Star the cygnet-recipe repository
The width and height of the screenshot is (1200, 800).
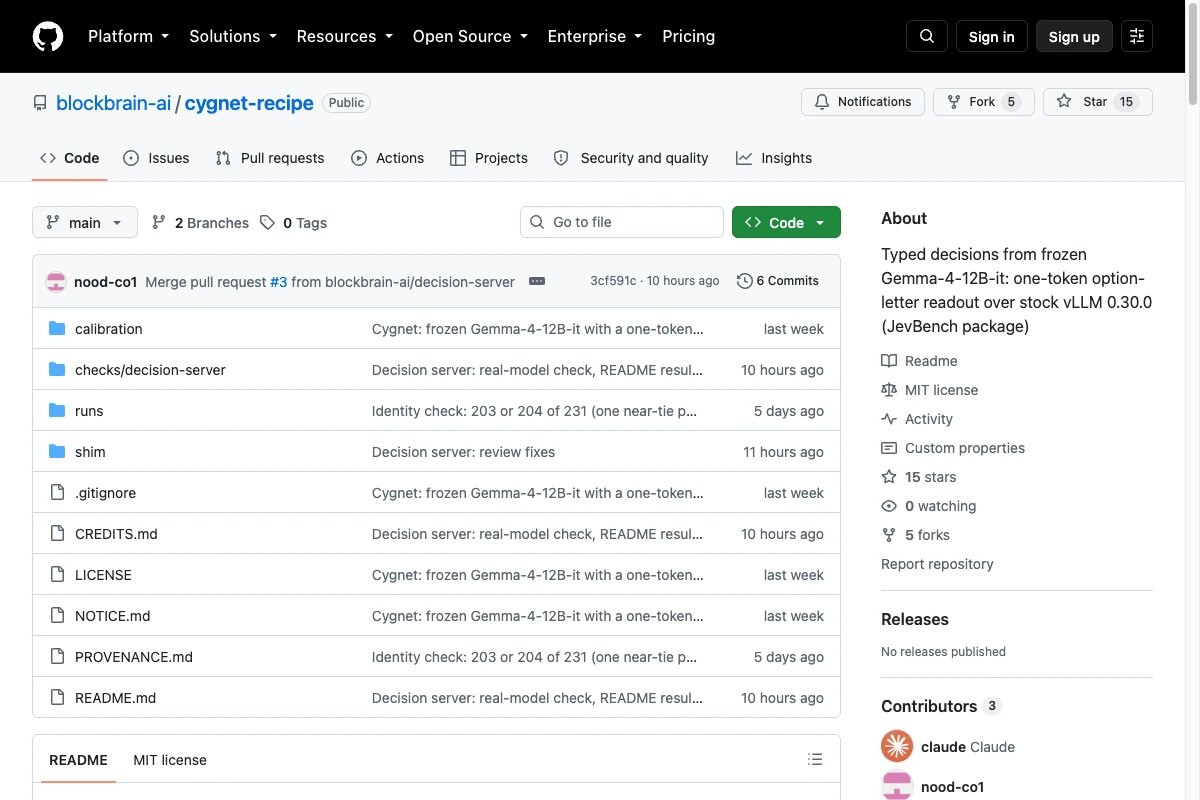coord(1097,102)
